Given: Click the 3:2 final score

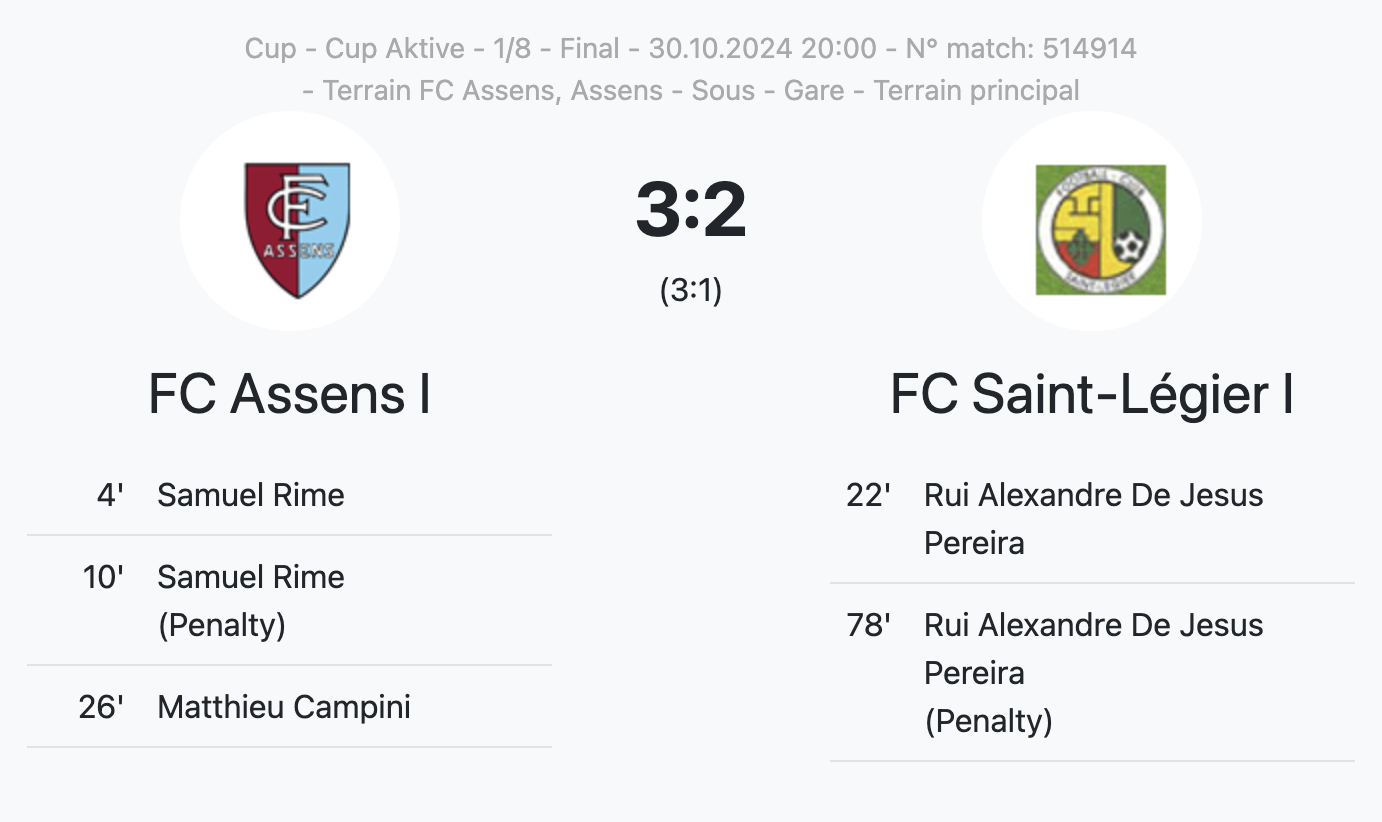Looking at the screenshot, I should (691, 211).
